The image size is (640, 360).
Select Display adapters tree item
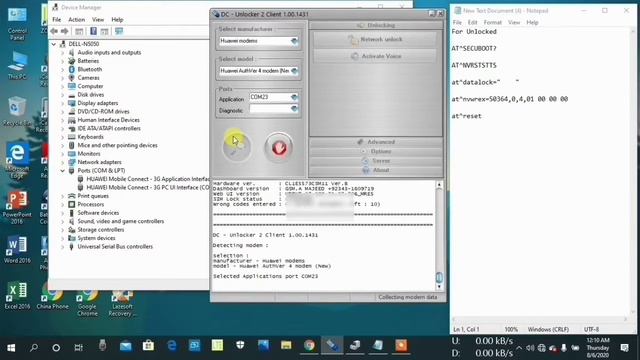coord(93,103)
